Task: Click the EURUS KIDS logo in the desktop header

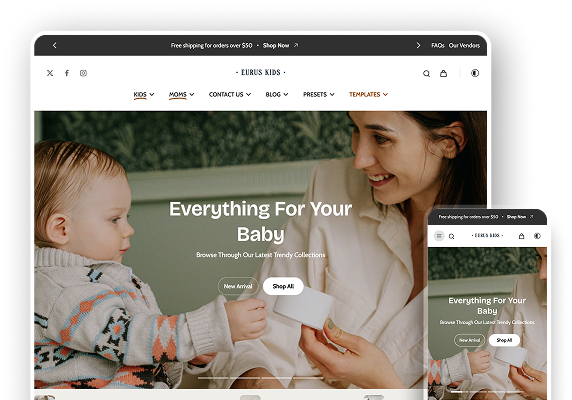Action: click(x=260, y=72)
